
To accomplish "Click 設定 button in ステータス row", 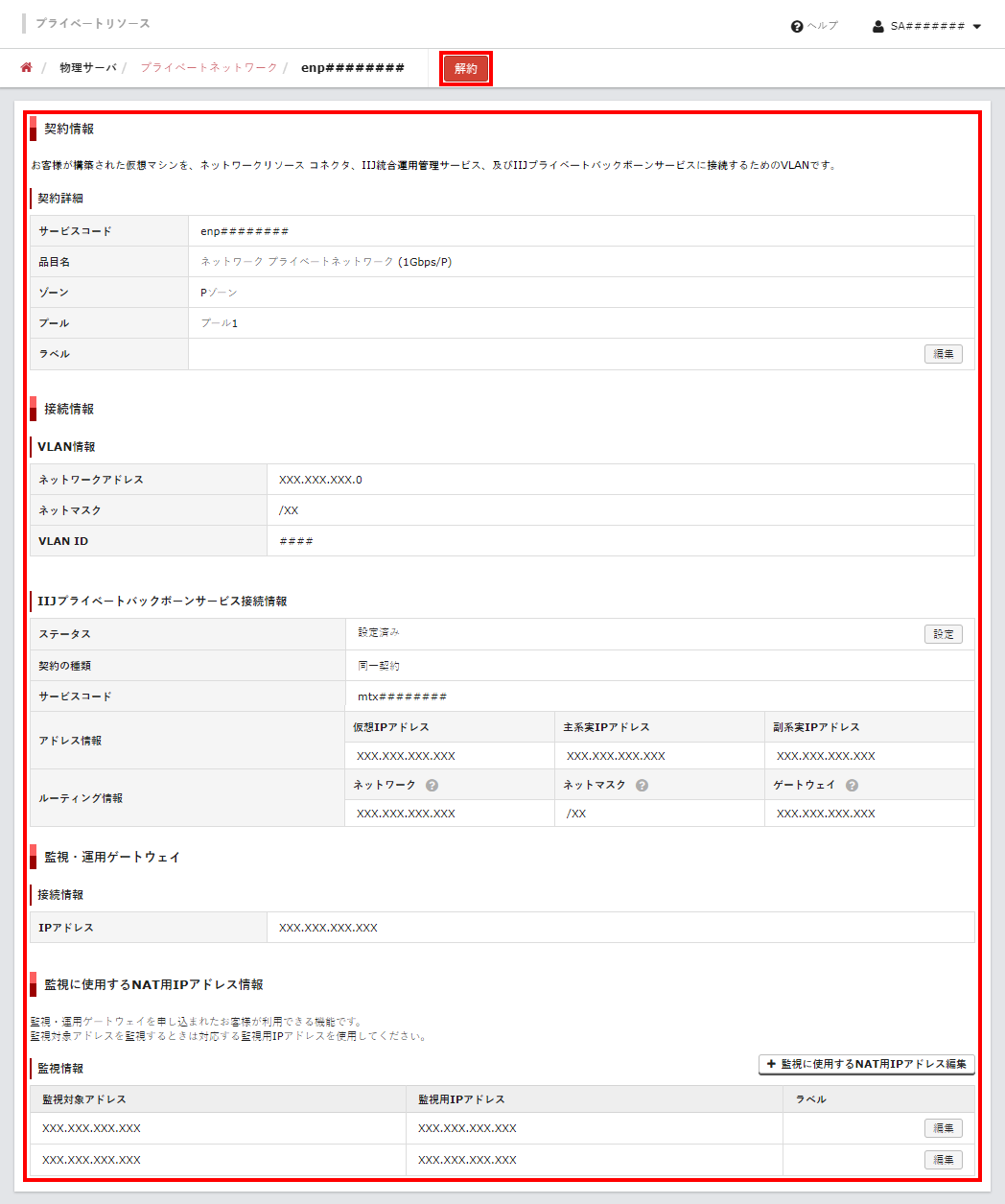I will [x=943, y=634].
